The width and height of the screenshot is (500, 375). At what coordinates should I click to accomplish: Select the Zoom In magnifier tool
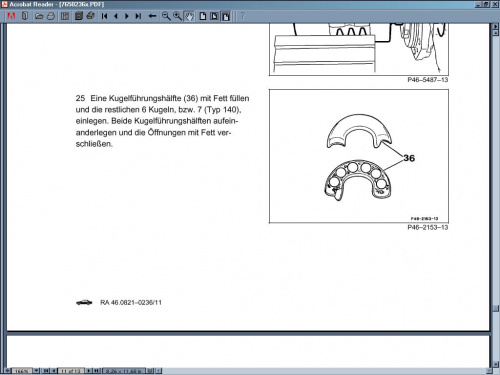click(177, 16)
